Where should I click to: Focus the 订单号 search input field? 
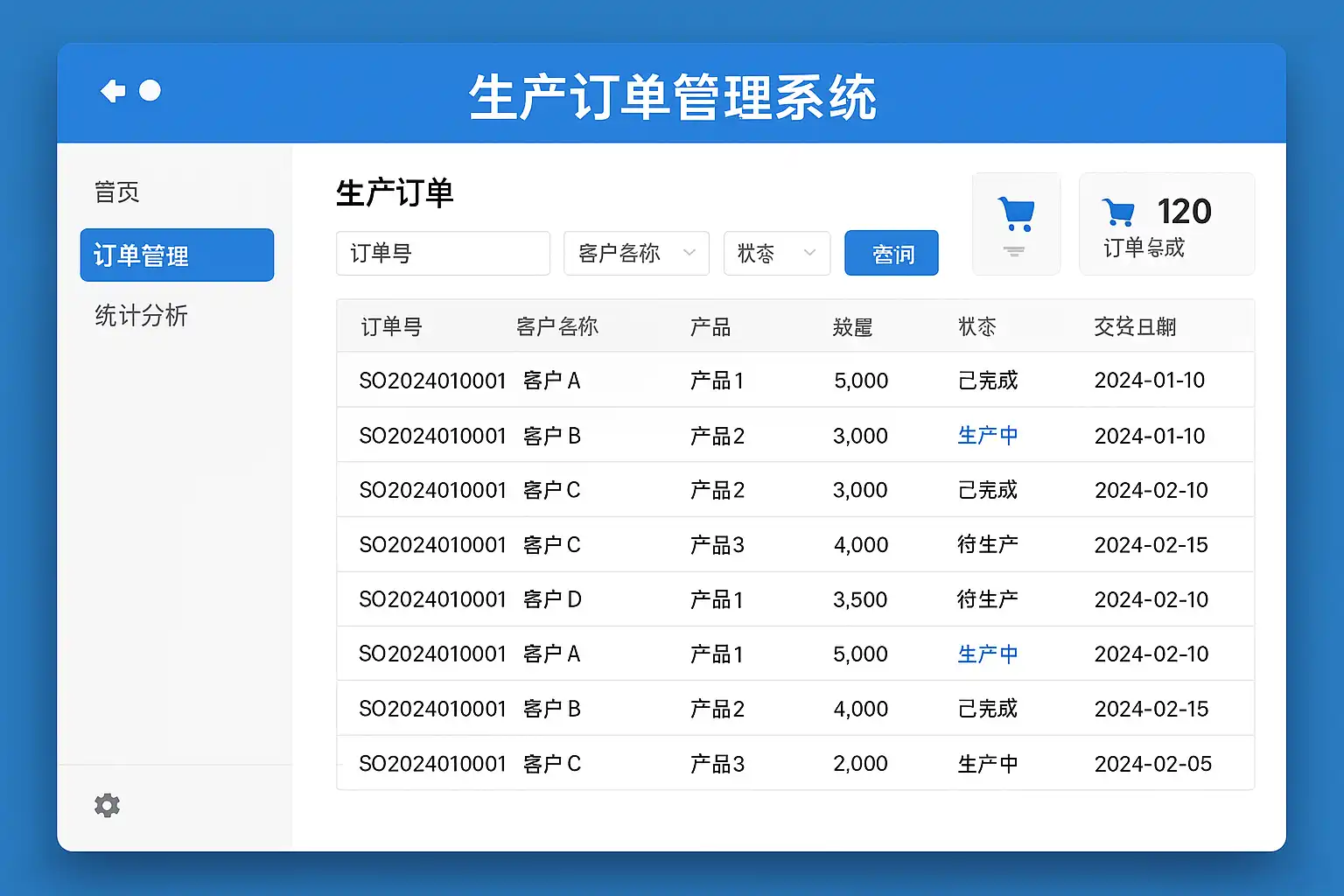coord(443,254)
